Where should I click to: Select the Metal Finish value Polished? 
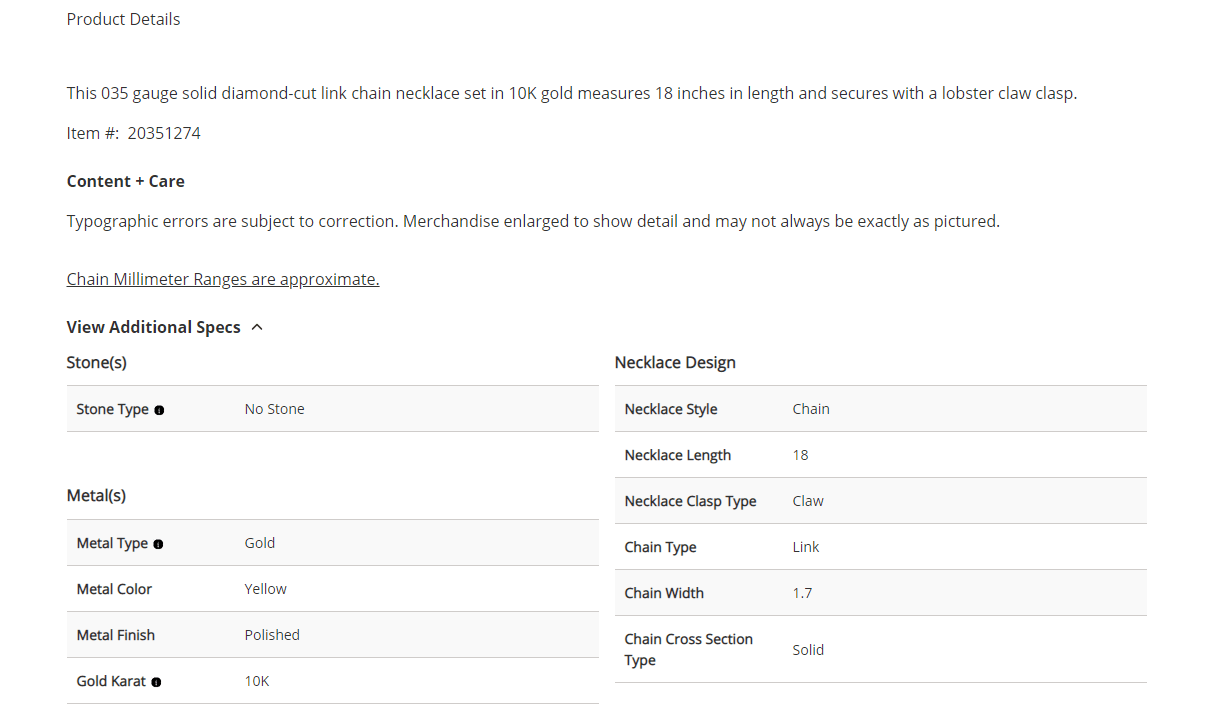point(272,635)
